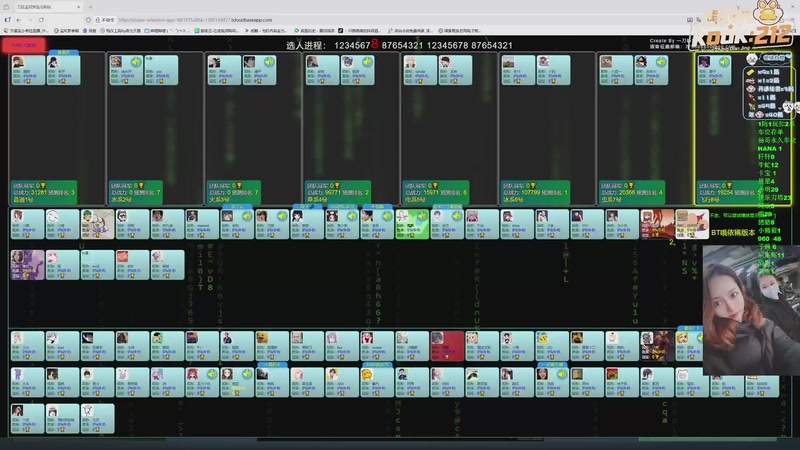The width and height of the screenshot is (800, 450).
Task: Select the green highlighted player card
Action: (x=412, y=224)
